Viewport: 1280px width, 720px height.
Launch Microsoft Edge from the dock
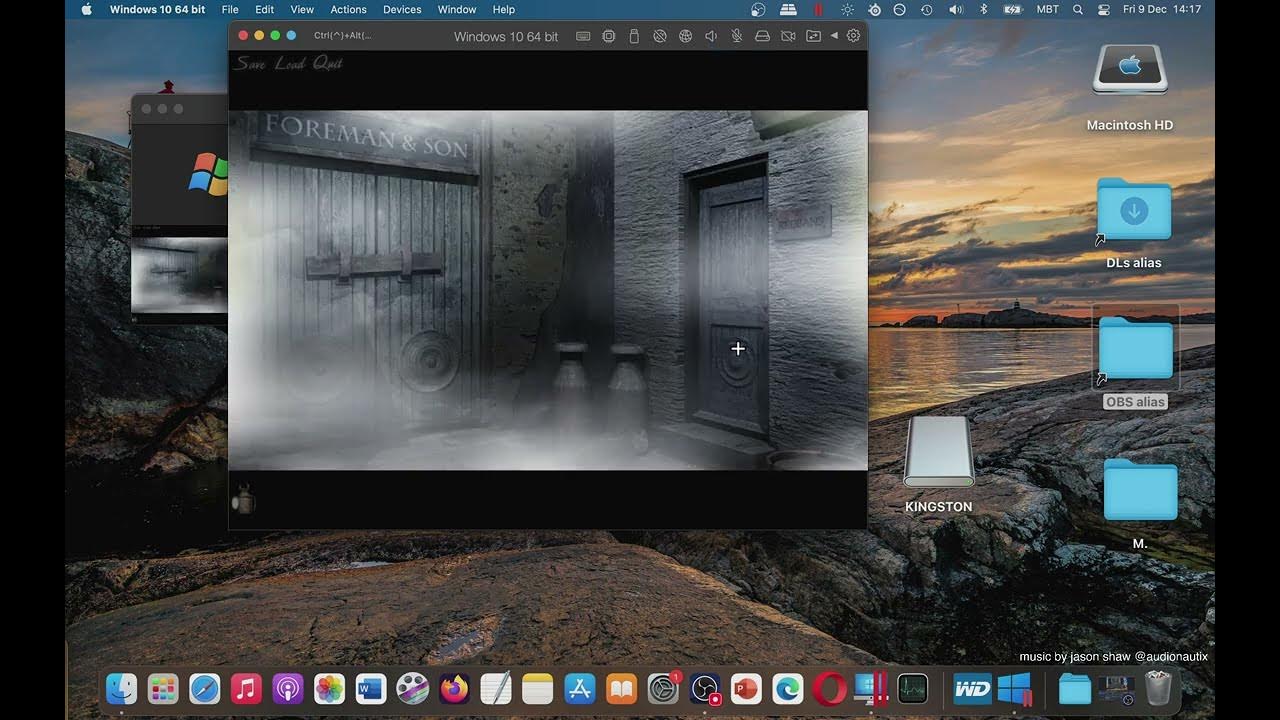click(788, 688)
